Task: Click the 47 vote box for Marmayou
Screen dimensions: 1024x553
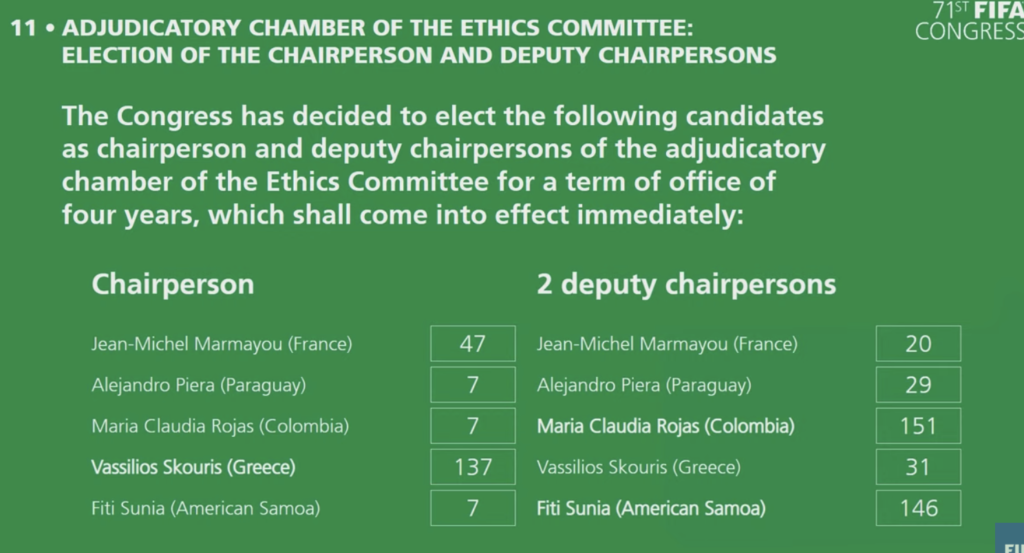Action: point(473,343)
